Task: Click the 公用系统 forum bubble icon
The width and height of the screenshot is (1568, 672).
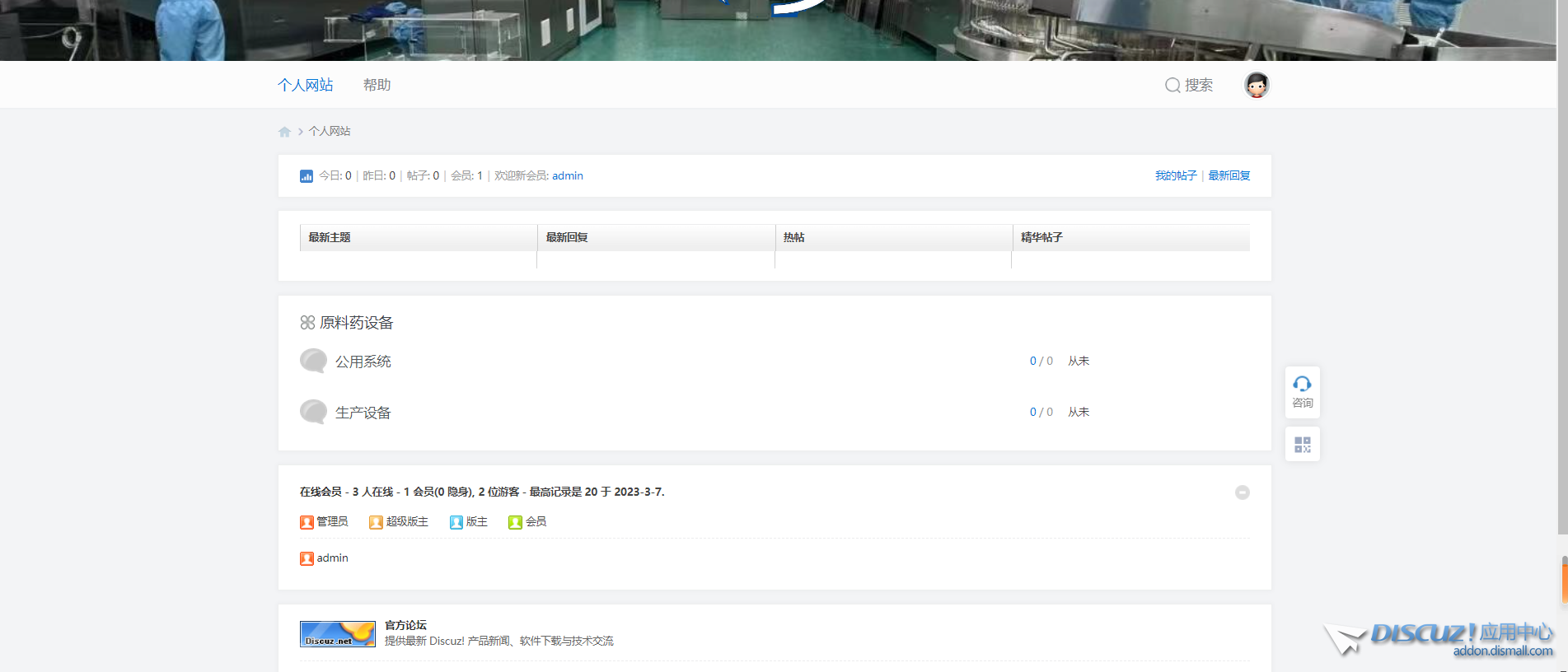Action: coord(313,361)
